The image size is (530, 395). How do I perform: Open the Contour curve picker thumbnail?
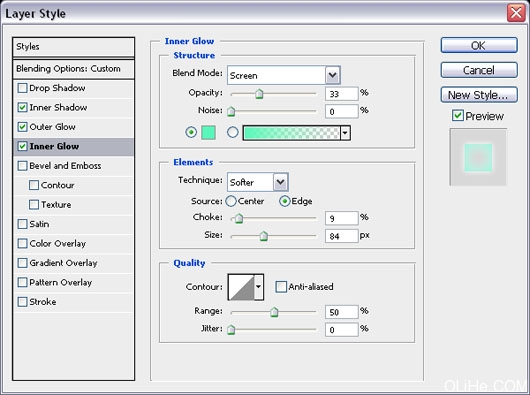[x=241, y=287]
